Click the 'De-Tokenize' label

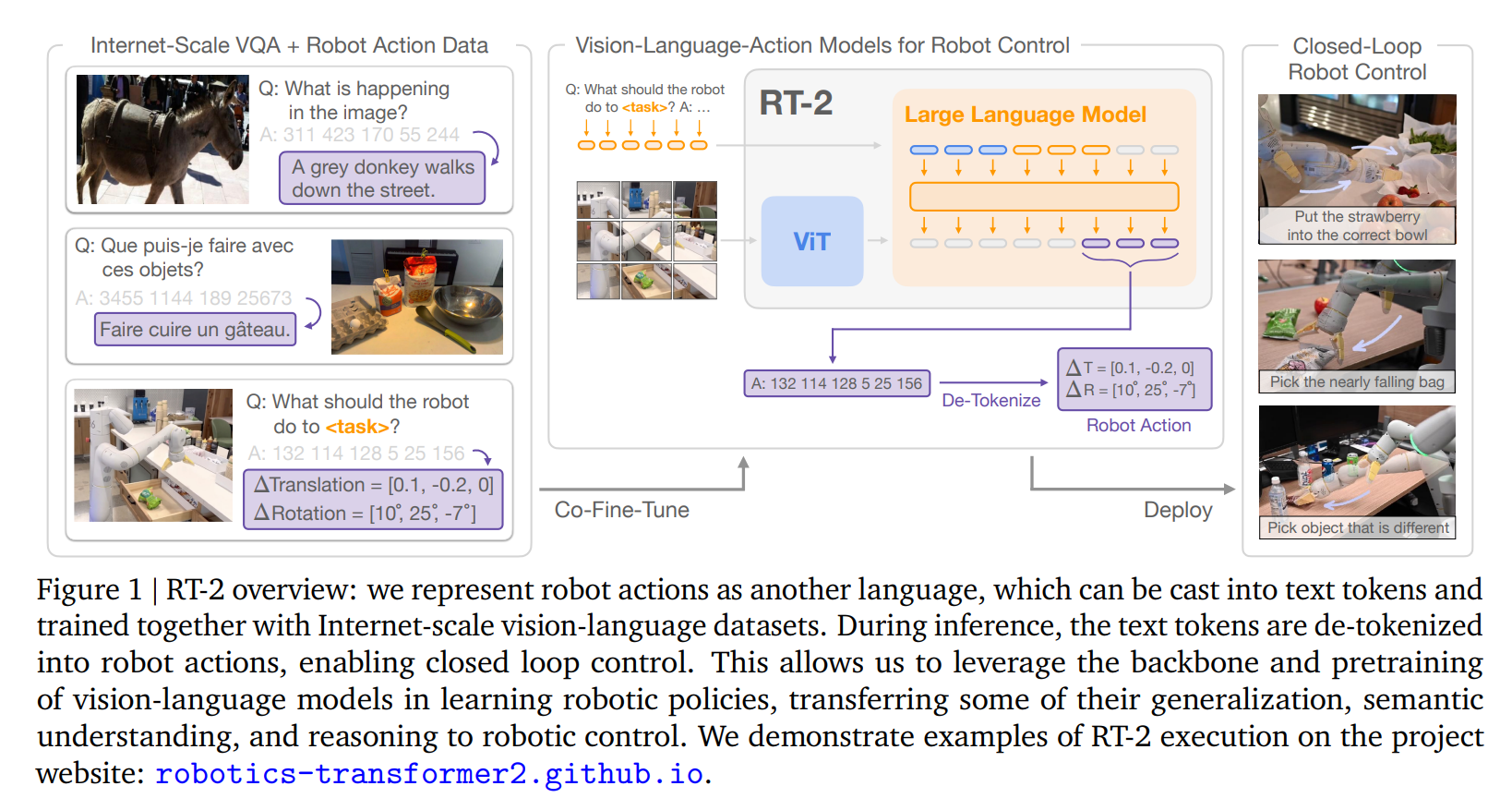(990, 400)
